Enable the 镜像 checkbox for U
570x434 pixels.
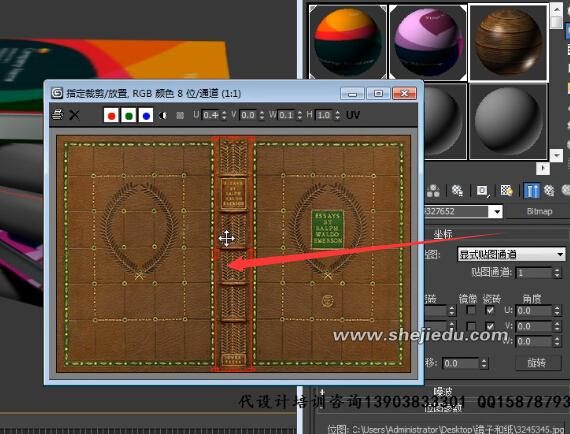(x=471, y=310)
